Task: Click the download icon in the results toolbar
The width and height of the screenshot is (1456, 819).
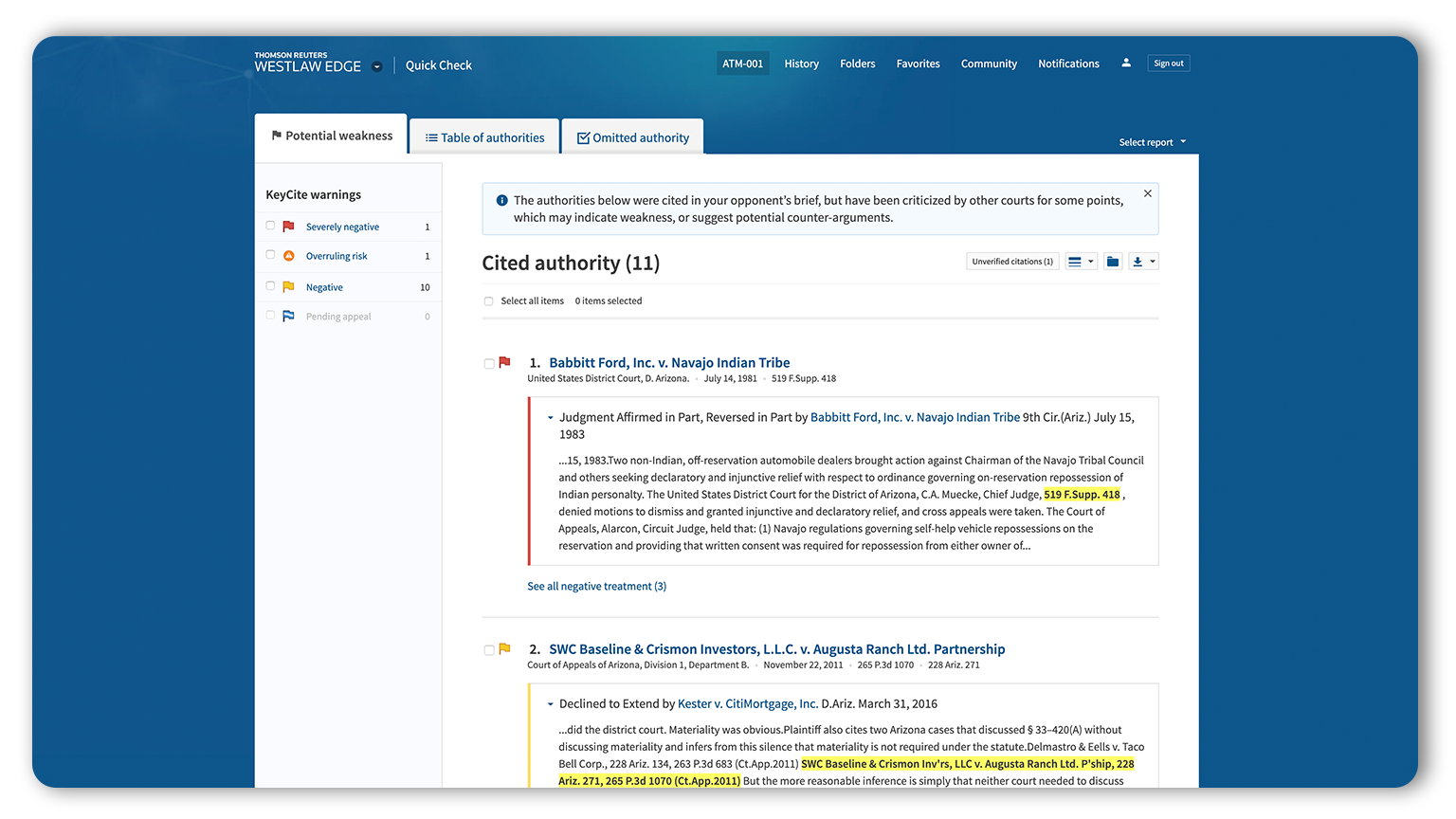Action: coord(1137,262)
